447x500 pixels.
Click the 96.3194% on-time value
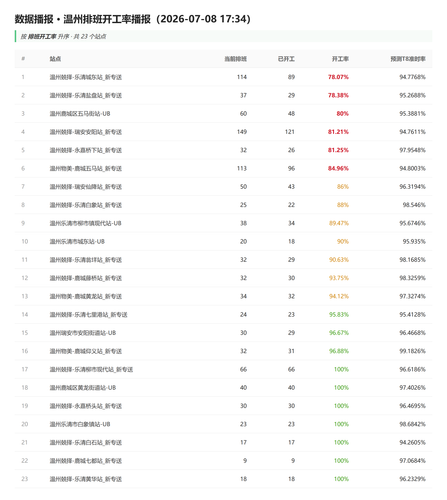point(413,187)
